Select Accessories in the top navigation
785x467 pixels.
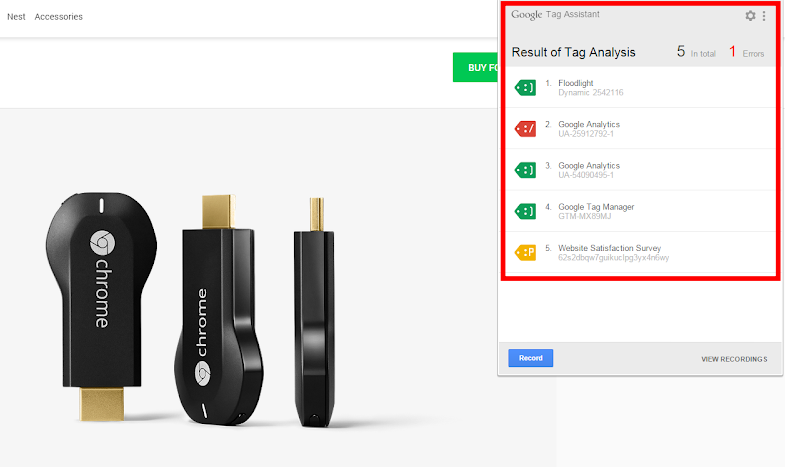[x=59, y=17]
